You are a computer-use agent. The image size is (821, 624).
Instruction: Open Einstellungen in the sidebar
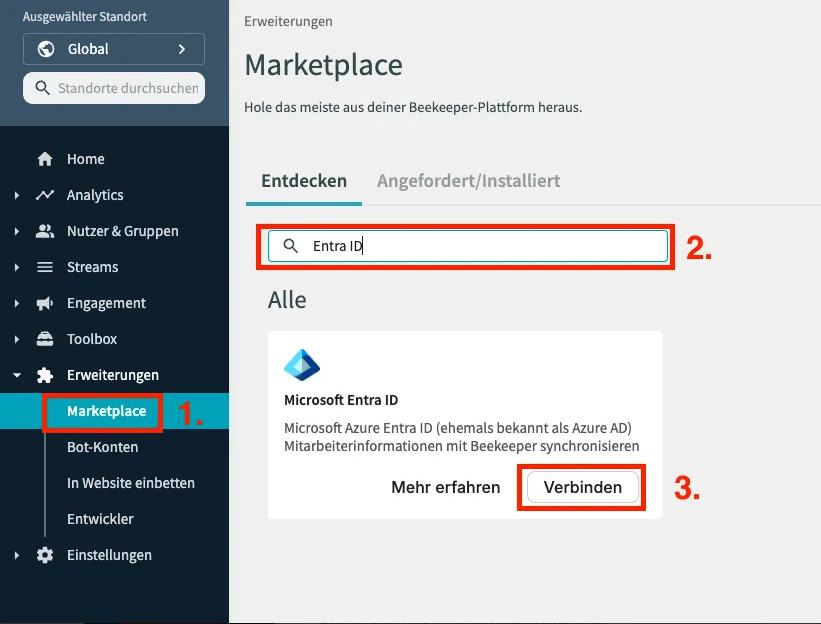click(109, 555)
